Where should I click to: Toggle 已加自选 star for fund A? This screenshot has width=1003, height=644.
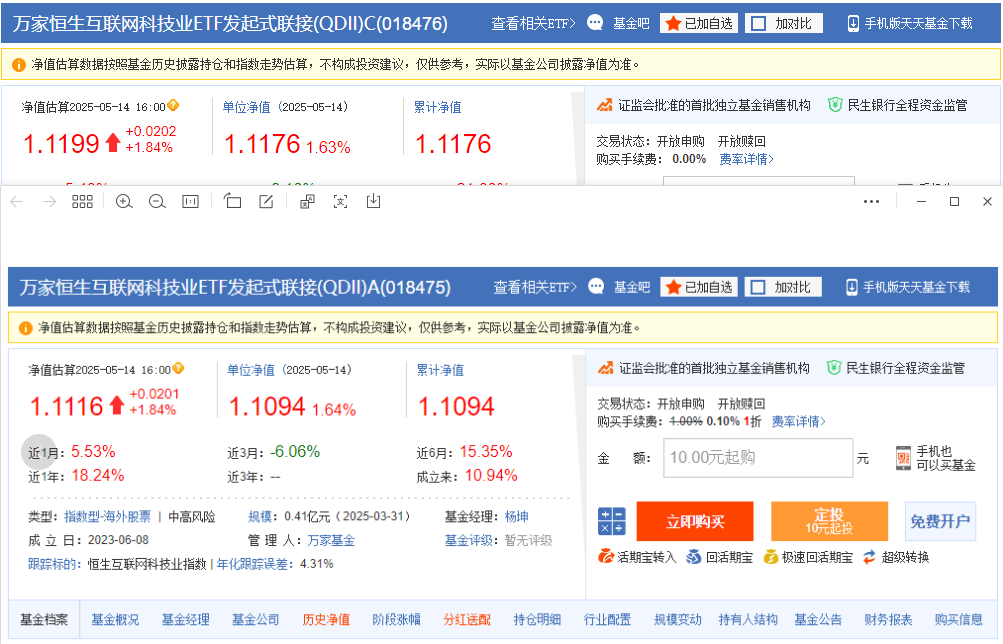[x=699, y=287]
